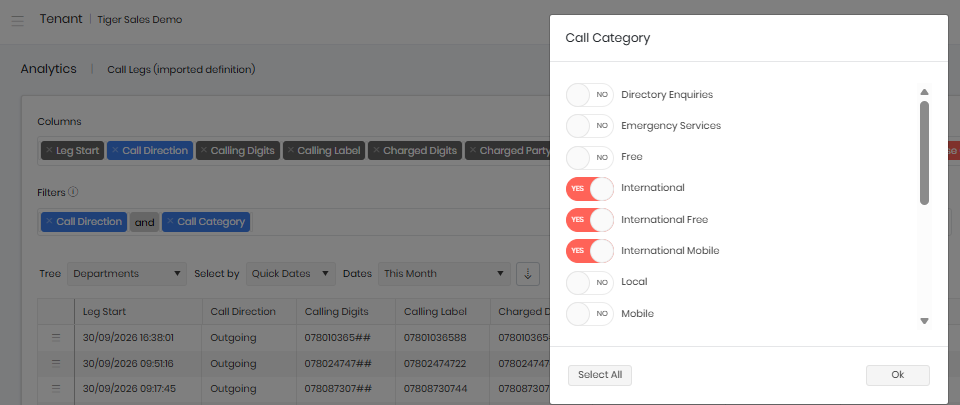This screenshot has height=405, width=960.
Task: Click the Filters info icon
Action: pos(73,192)
